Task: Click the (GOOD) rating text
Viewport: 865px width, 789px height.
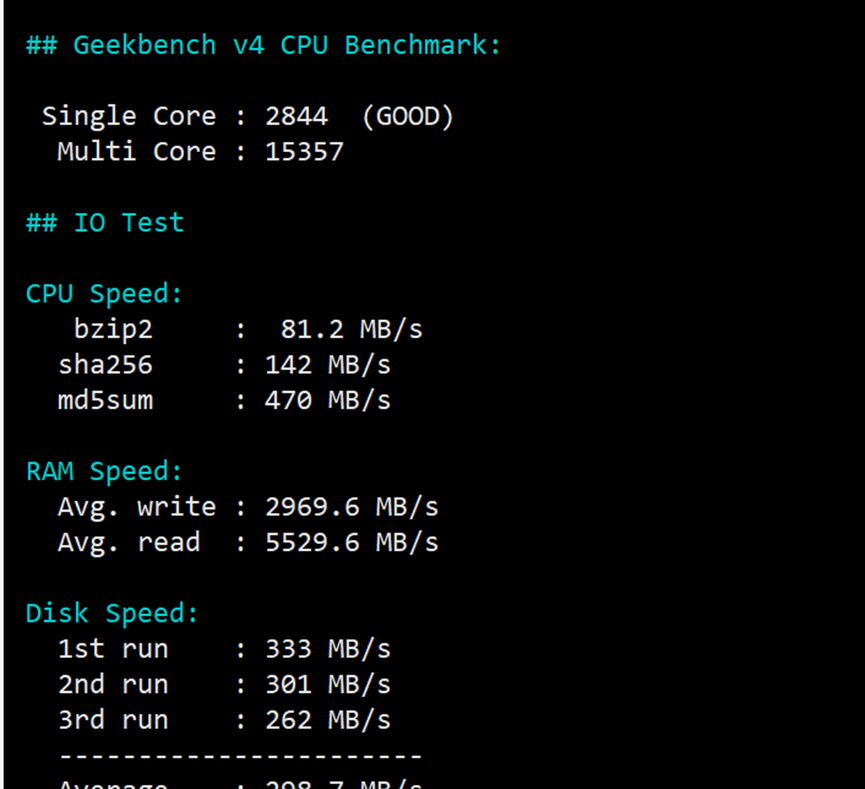Action: [x=408, y=116]
